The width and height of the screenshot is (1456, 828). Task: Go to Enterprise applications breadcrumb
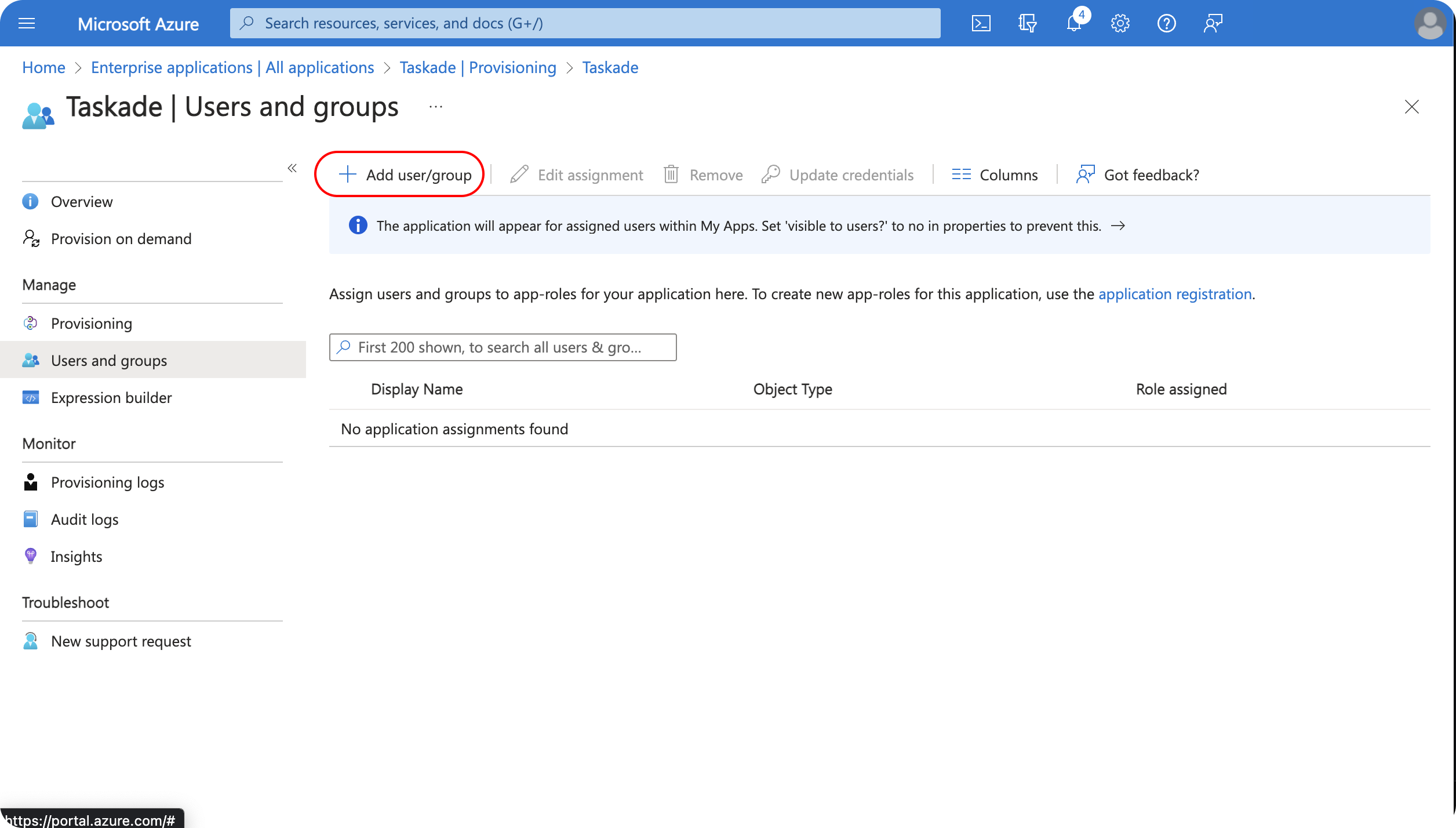coord(232,68)
